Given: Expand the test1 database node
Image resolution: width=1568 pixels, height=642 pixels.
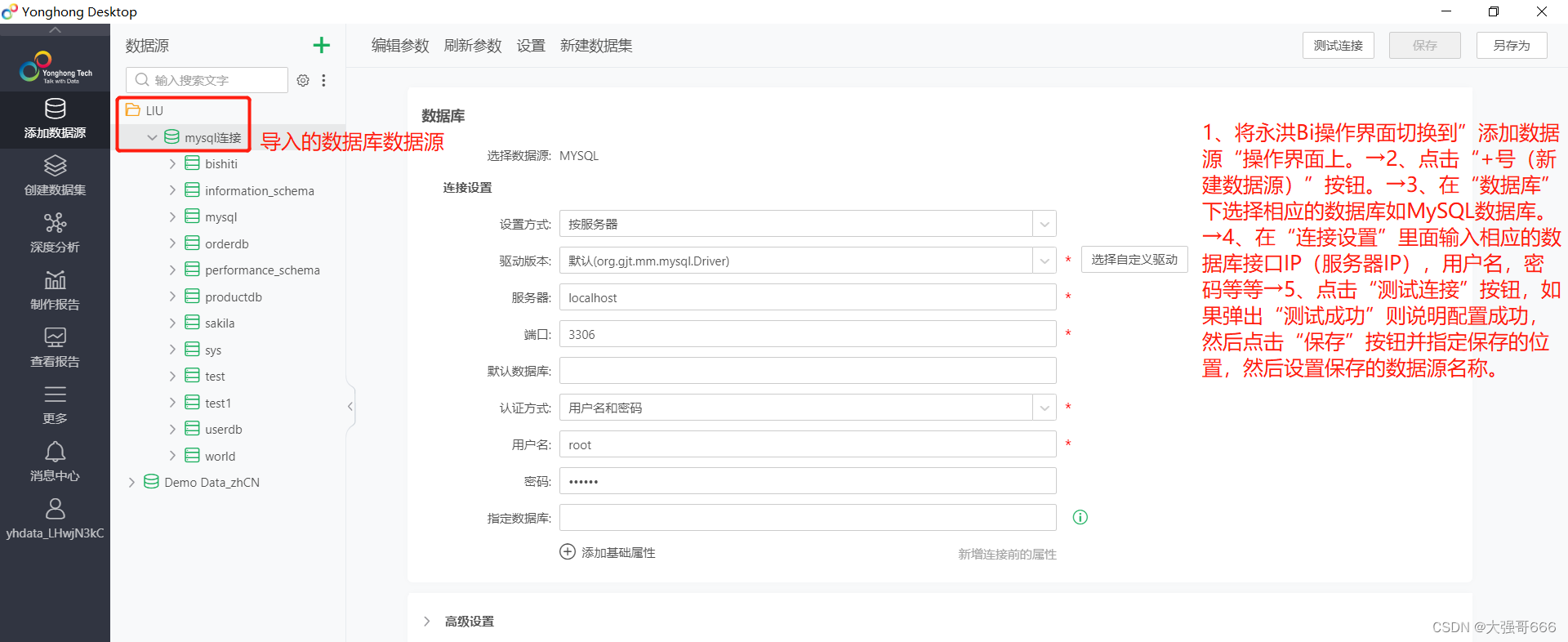Looking at the screenshot, I should tap(172, 402).
